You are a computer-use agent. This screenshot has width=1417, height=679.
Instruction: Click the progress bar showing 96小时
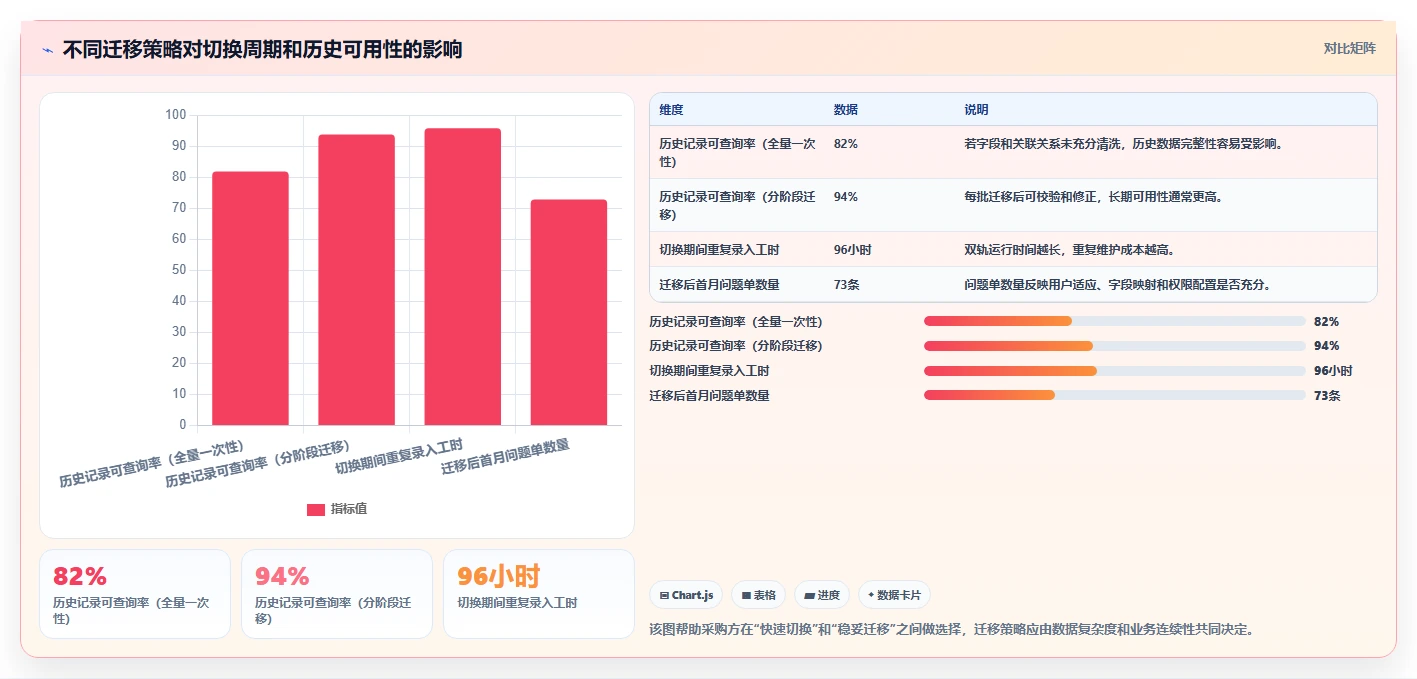[1115, 371]
